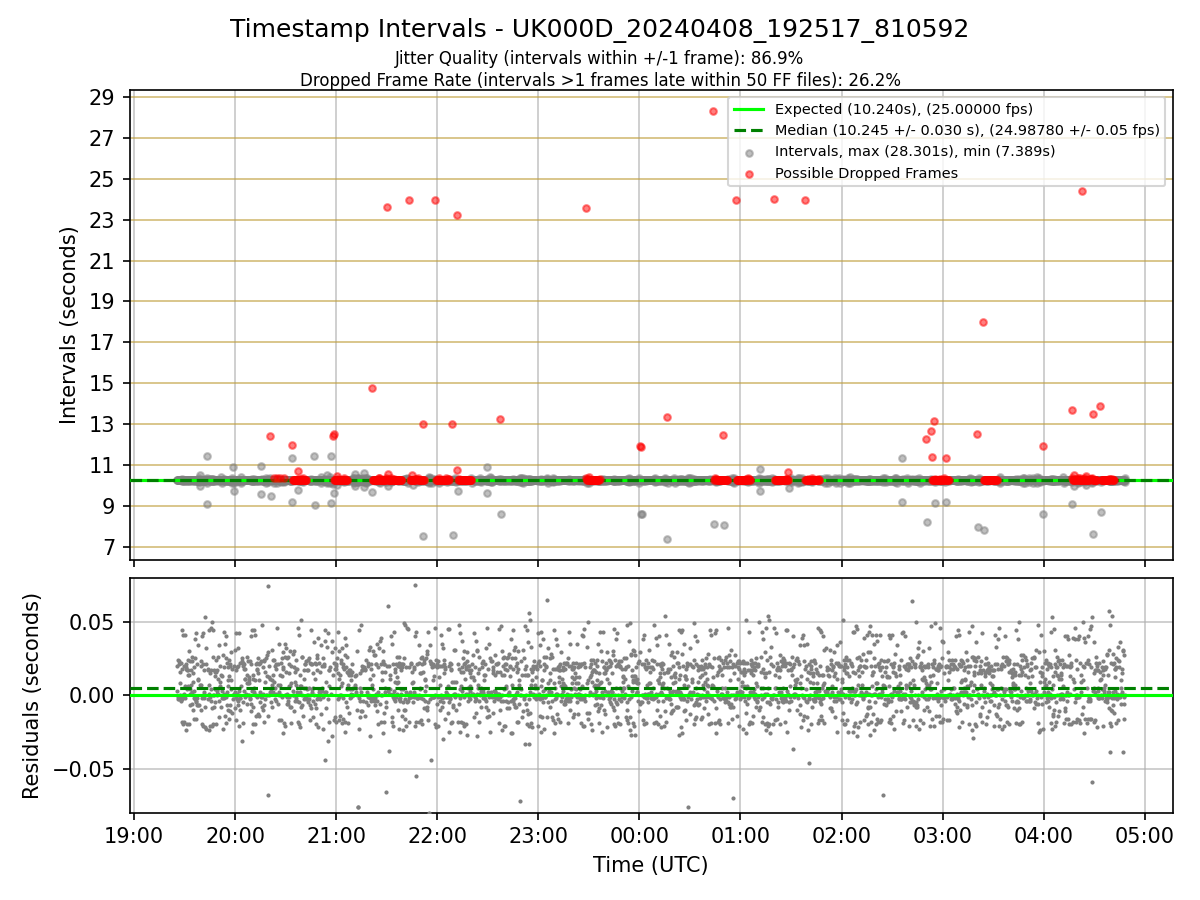Click the x-axis tick label "01:00"
Screen dimensions: 1200x900
click(x=740, y=835)
